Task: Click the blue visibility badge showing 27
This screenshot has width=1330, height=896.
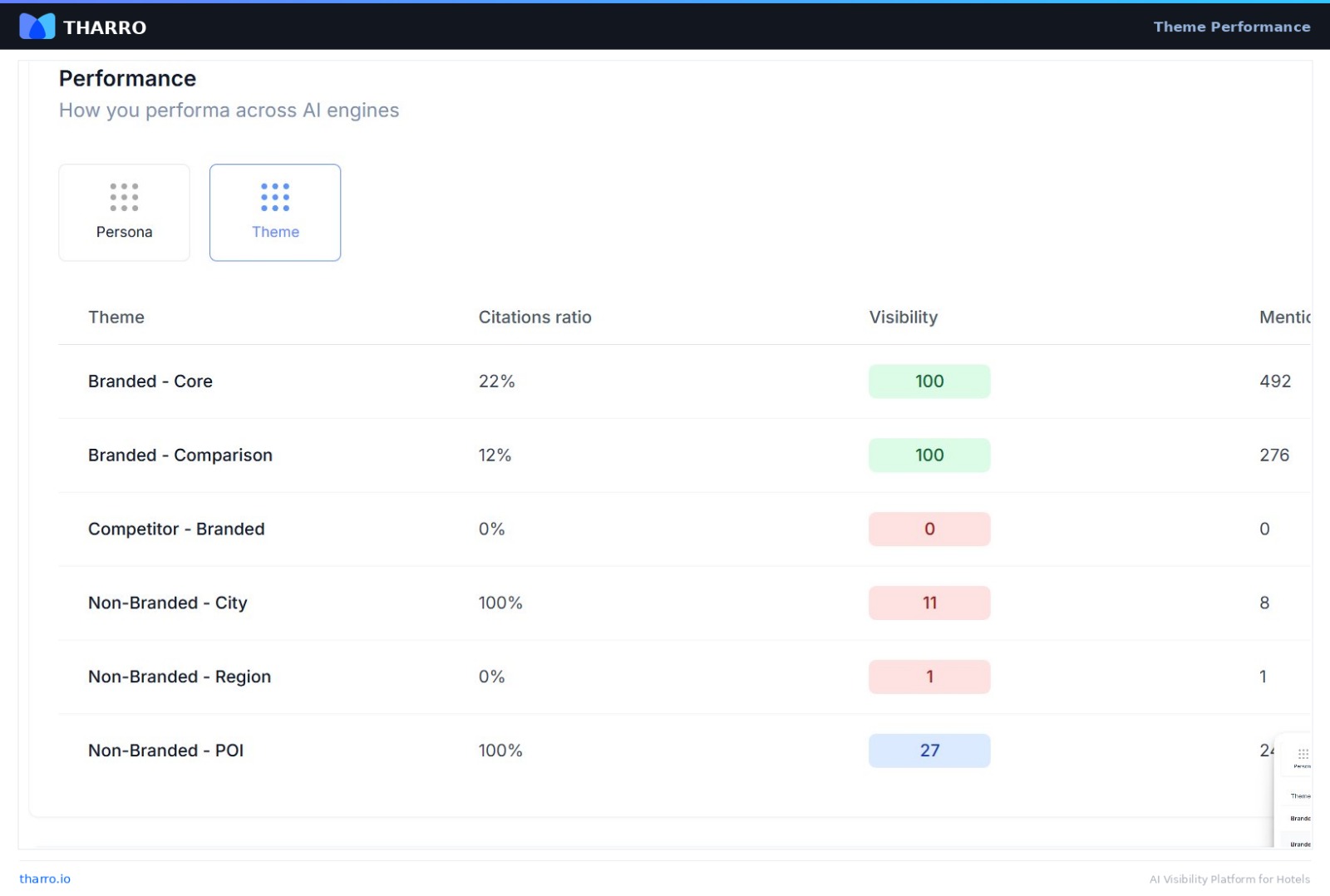Action: pos(929,751)
